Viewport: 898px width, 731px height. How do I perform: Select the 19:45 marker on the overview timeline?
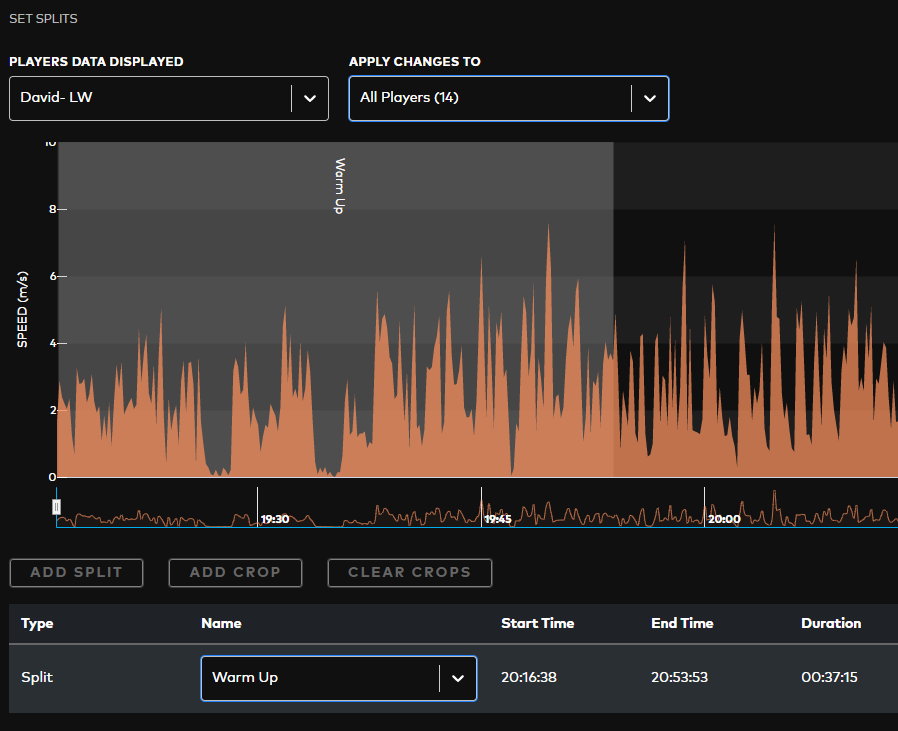tap(498, 519)
